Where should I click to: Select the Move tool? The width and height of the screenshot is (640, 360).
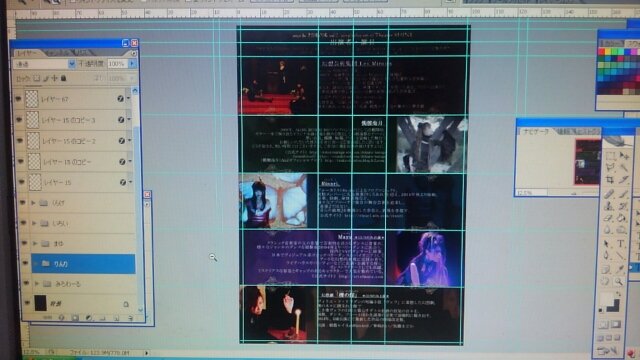[x=624, y=156]
